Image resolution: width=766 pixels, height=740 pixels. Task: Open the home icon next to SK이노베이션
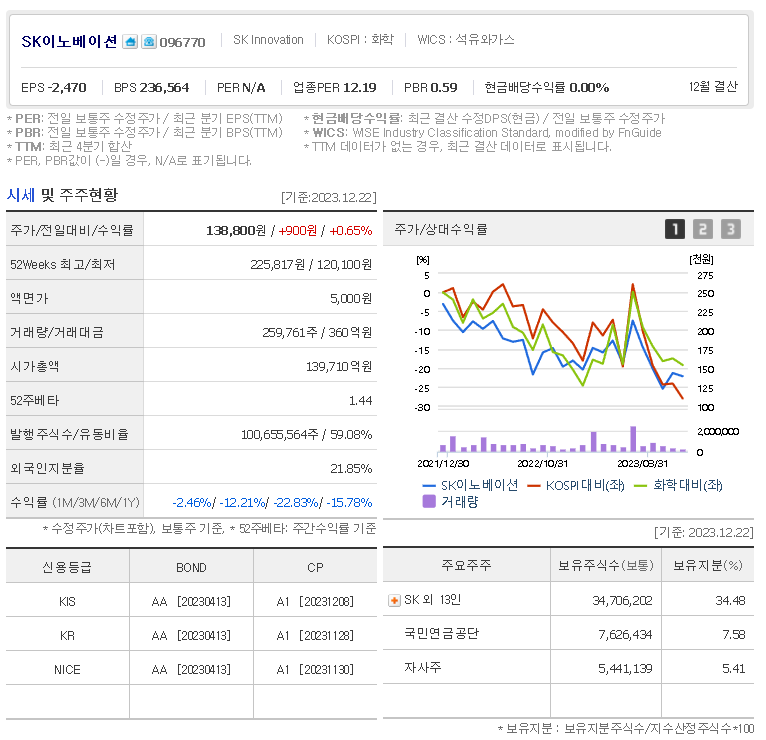coord(130,42)
